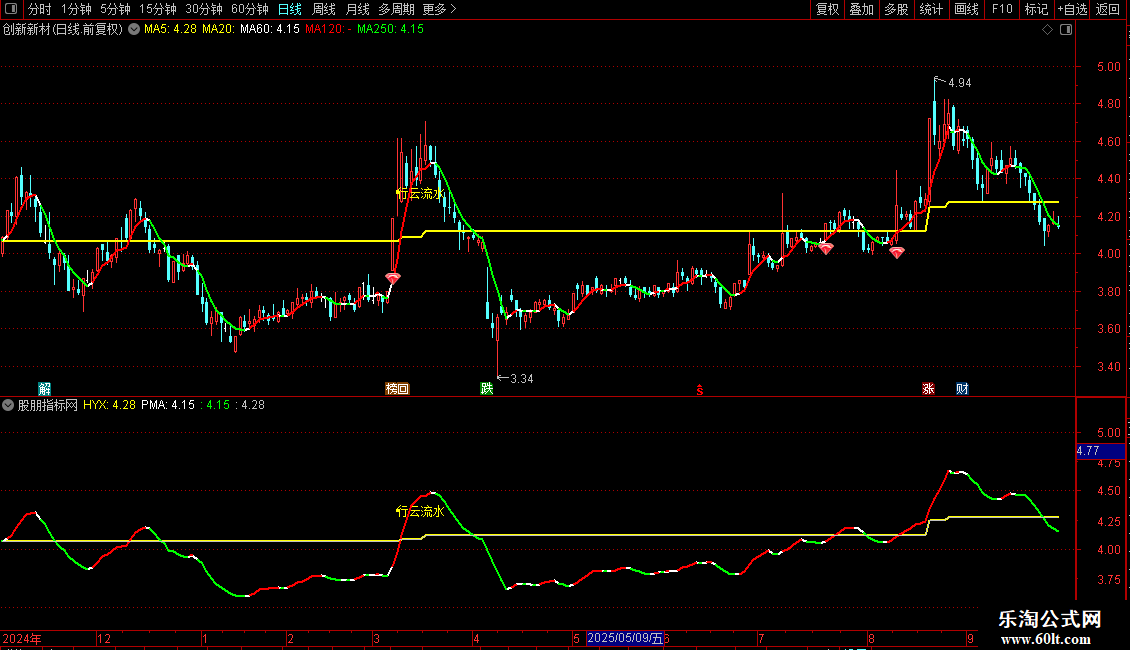Screen dimensions: 1130x650
Task: Click the 股朋指标网 indicator name
Action: tap(48, 405)
